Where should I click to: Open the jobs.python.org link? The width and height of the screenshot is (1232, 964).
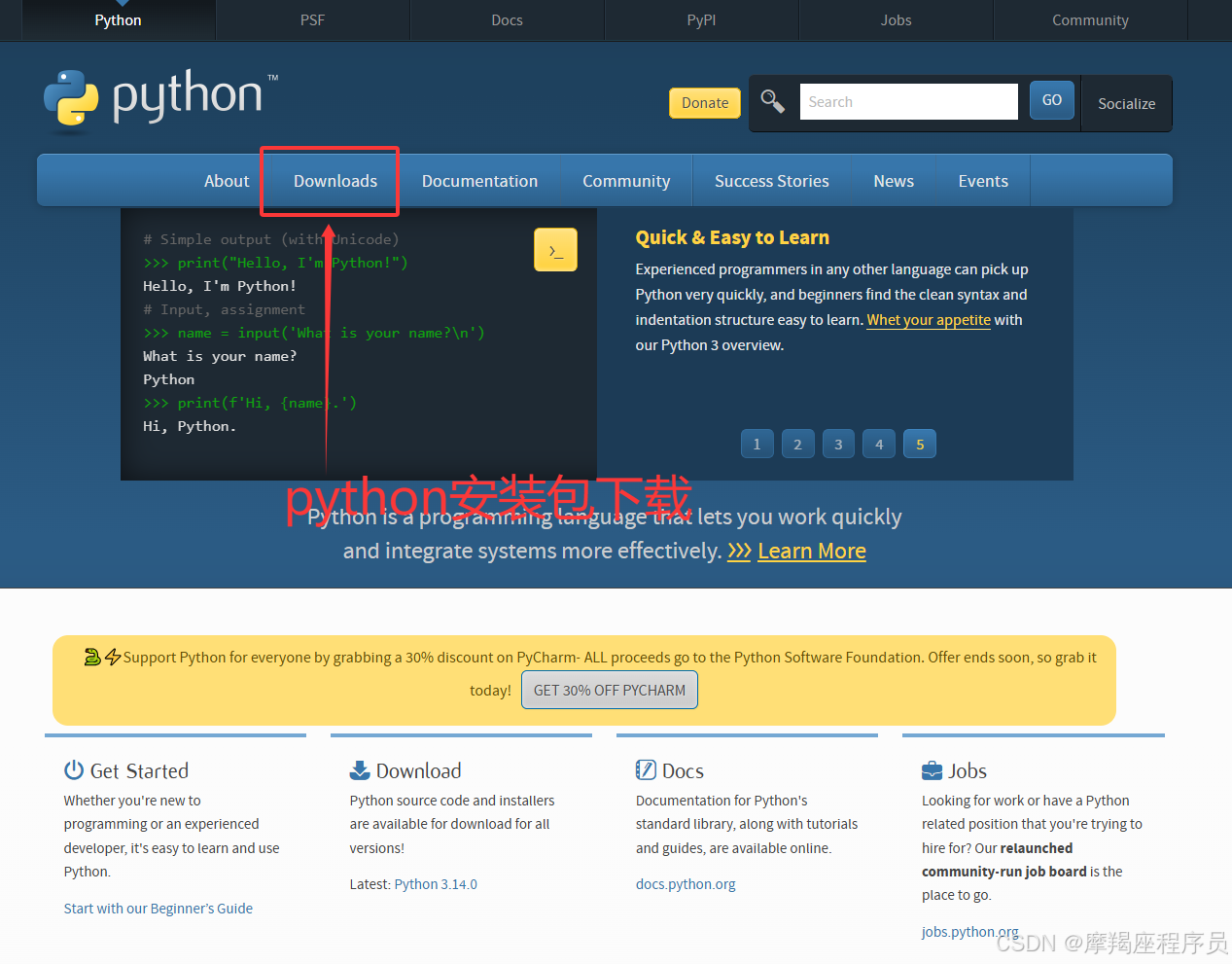point(970,932)
